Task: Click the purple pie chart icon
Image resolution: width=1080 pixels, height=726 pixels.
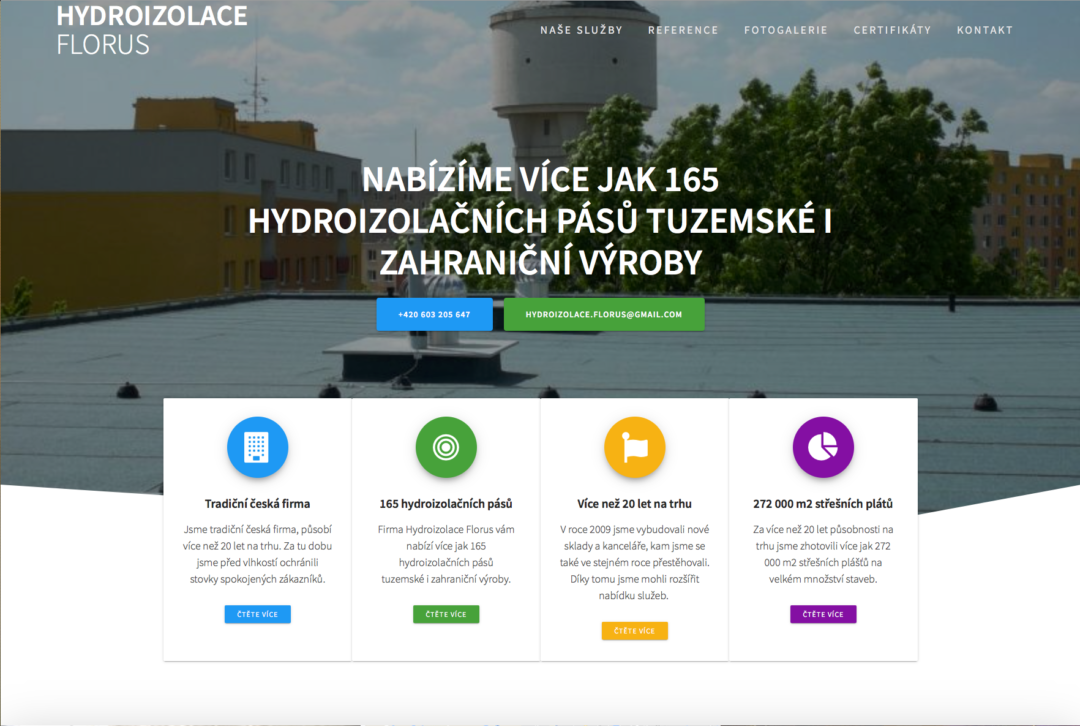Action: [823, 447]
